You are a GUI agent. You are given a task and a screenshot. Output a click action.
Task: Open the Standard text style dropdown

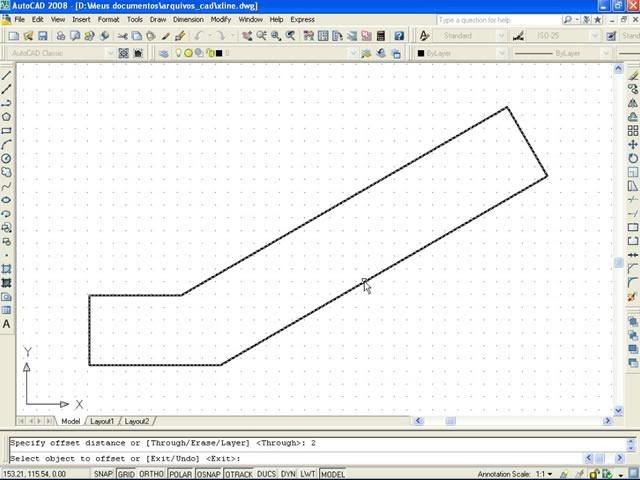point(501,36)
